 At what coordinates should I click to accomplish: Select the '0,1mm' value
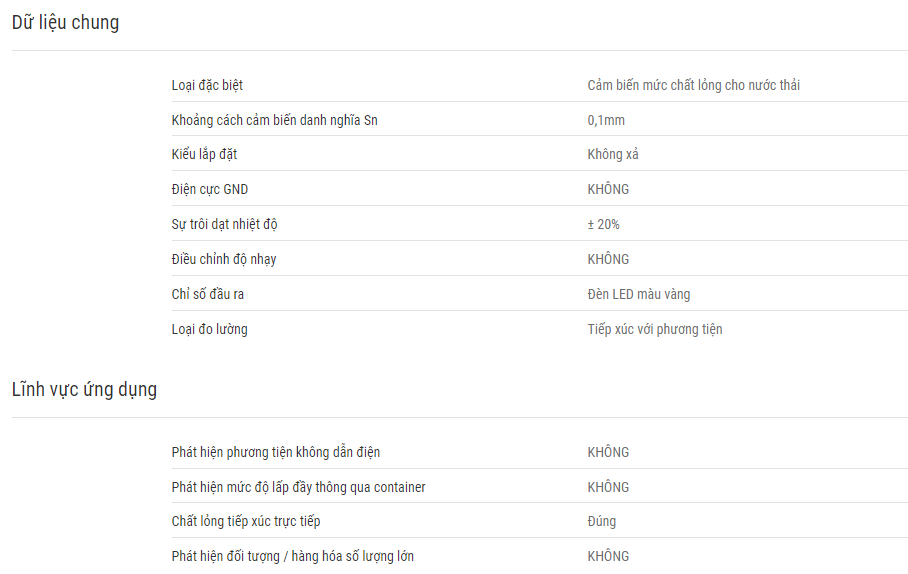point(606,120)
